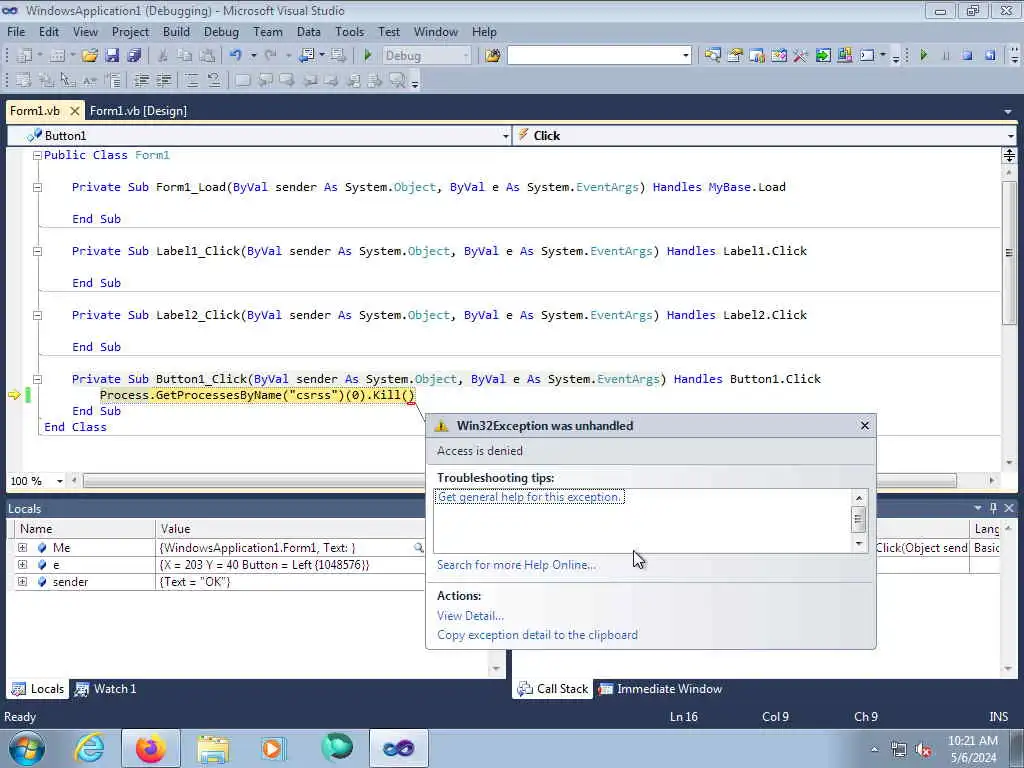Image resolution: width=1024 pixels, height=768 pixels.
Task: Open the Button1 class name dropdown
Action: pyautogui.click(x=505, y=136)
